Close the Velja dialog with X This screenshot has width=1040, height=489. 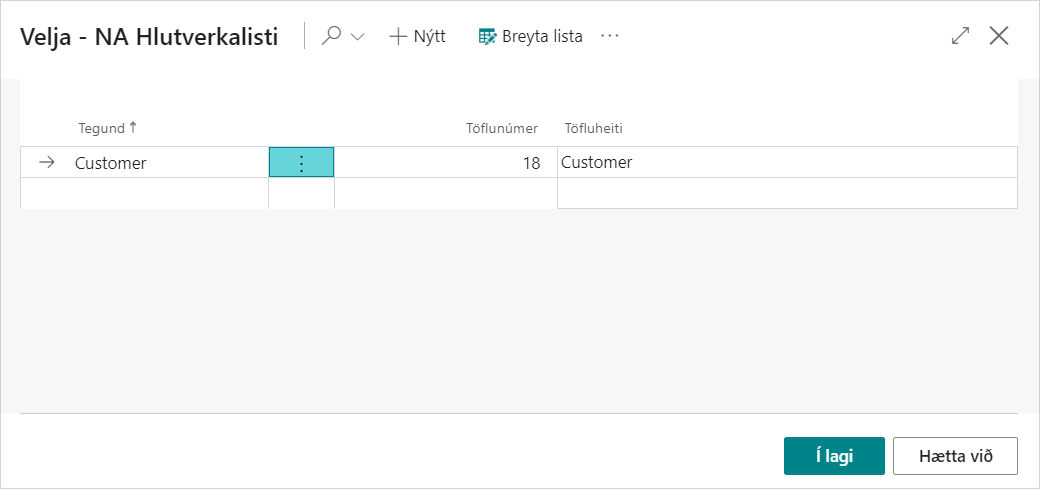pyautogui.click(x=998, y=36)
